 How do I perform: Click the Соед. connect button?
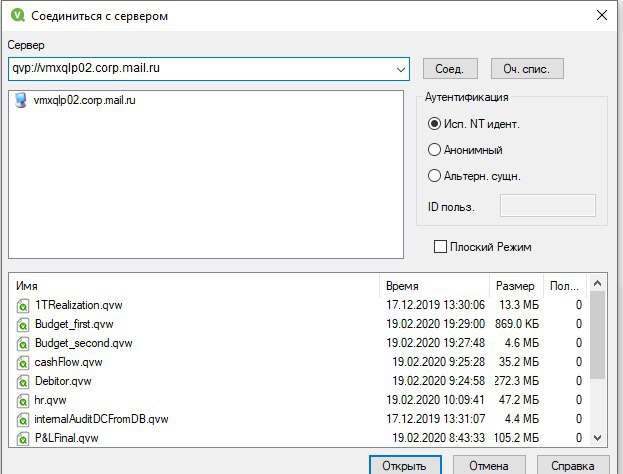450,69
